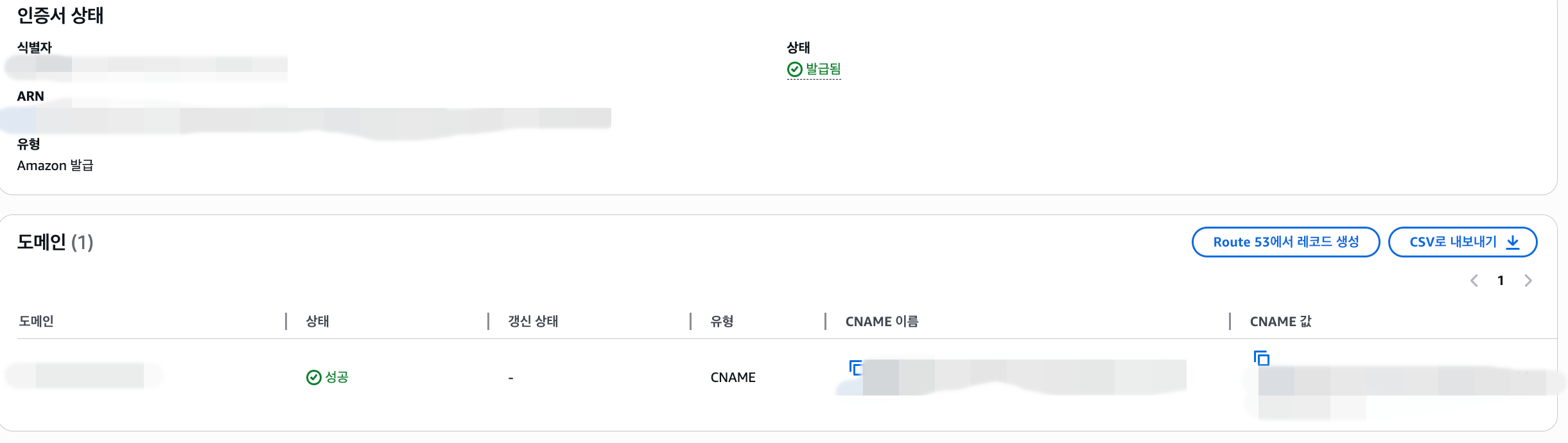Image resolution: width=1568 pixels, height=443 pixels.
Task: Copy the CNAME value field
Action: (1262, 358)
